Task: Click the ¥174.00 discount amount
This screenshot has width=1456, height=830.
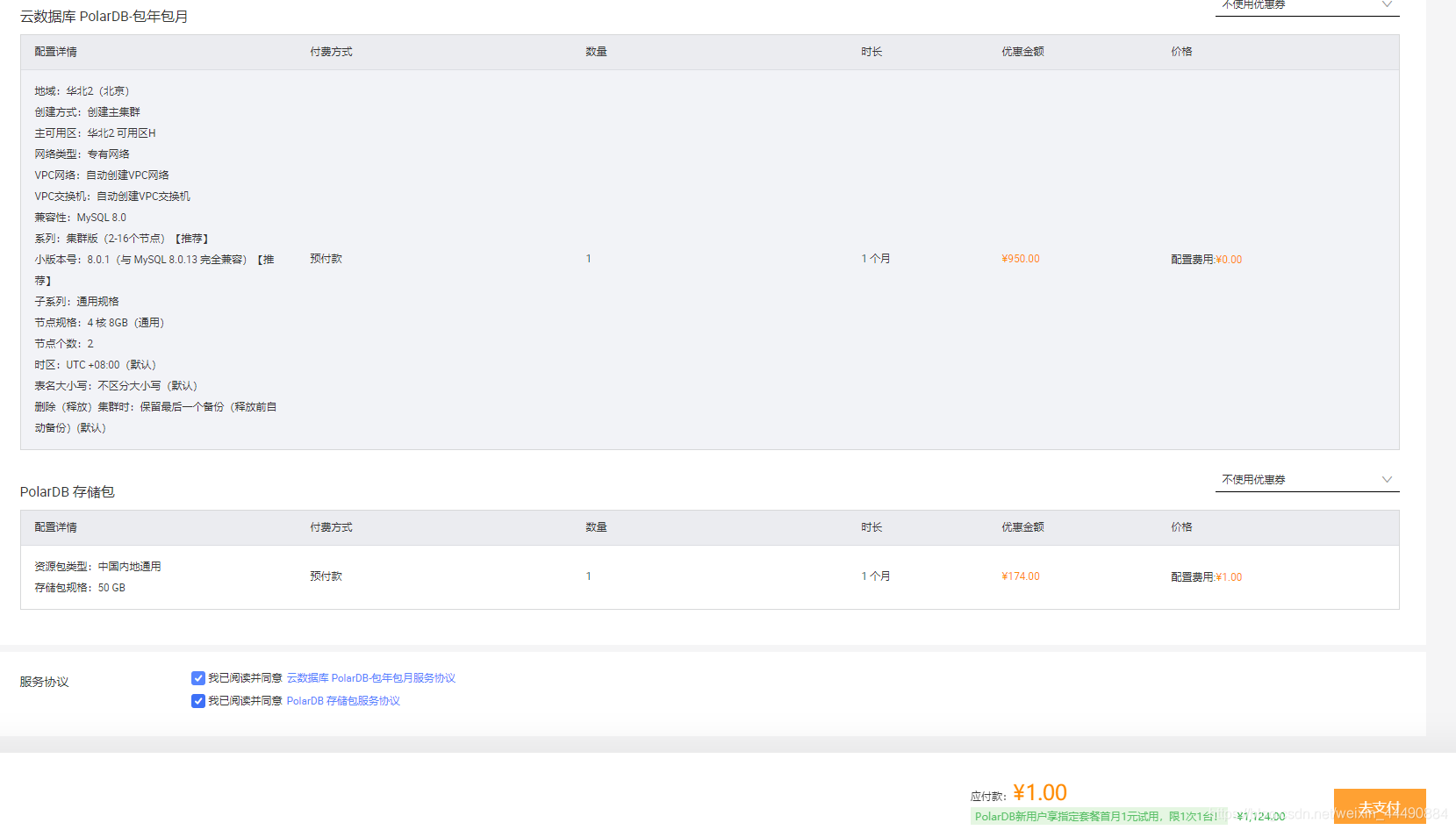Action: click(1021, 576)
